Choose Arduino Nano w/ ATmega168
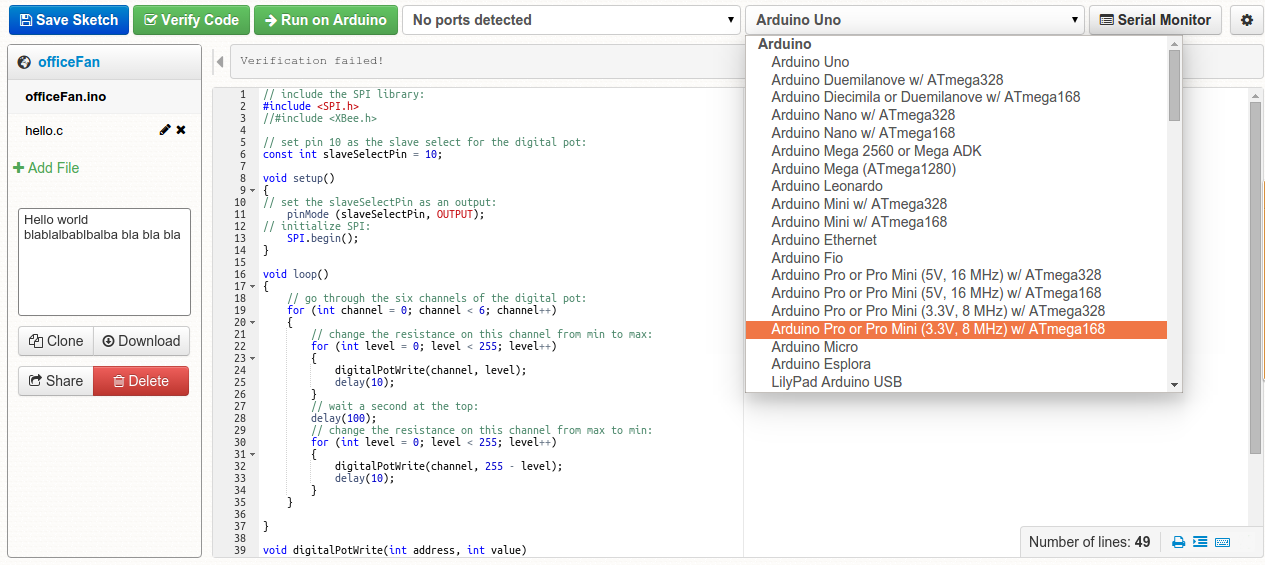The height and width of the screenshot is (565, 1265). [956, 133]
